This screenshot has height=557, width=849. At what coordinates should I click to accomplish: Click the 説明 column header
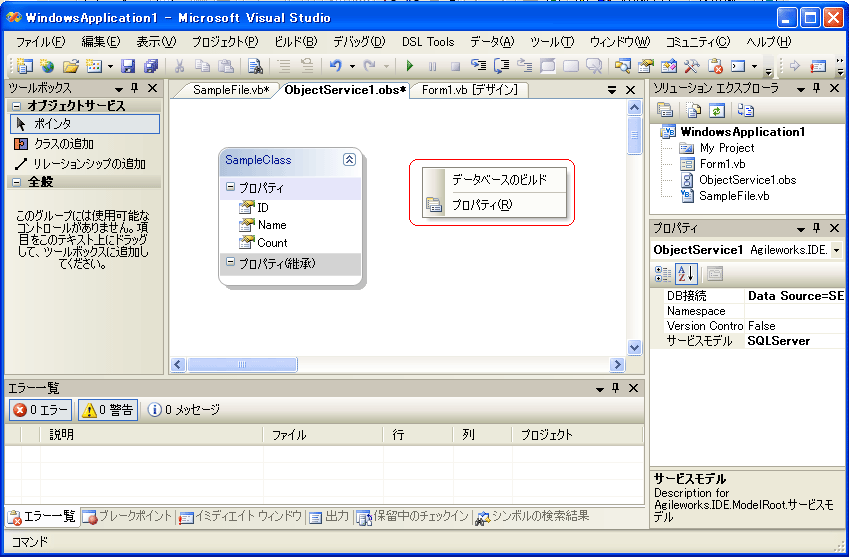pos(151,435)
